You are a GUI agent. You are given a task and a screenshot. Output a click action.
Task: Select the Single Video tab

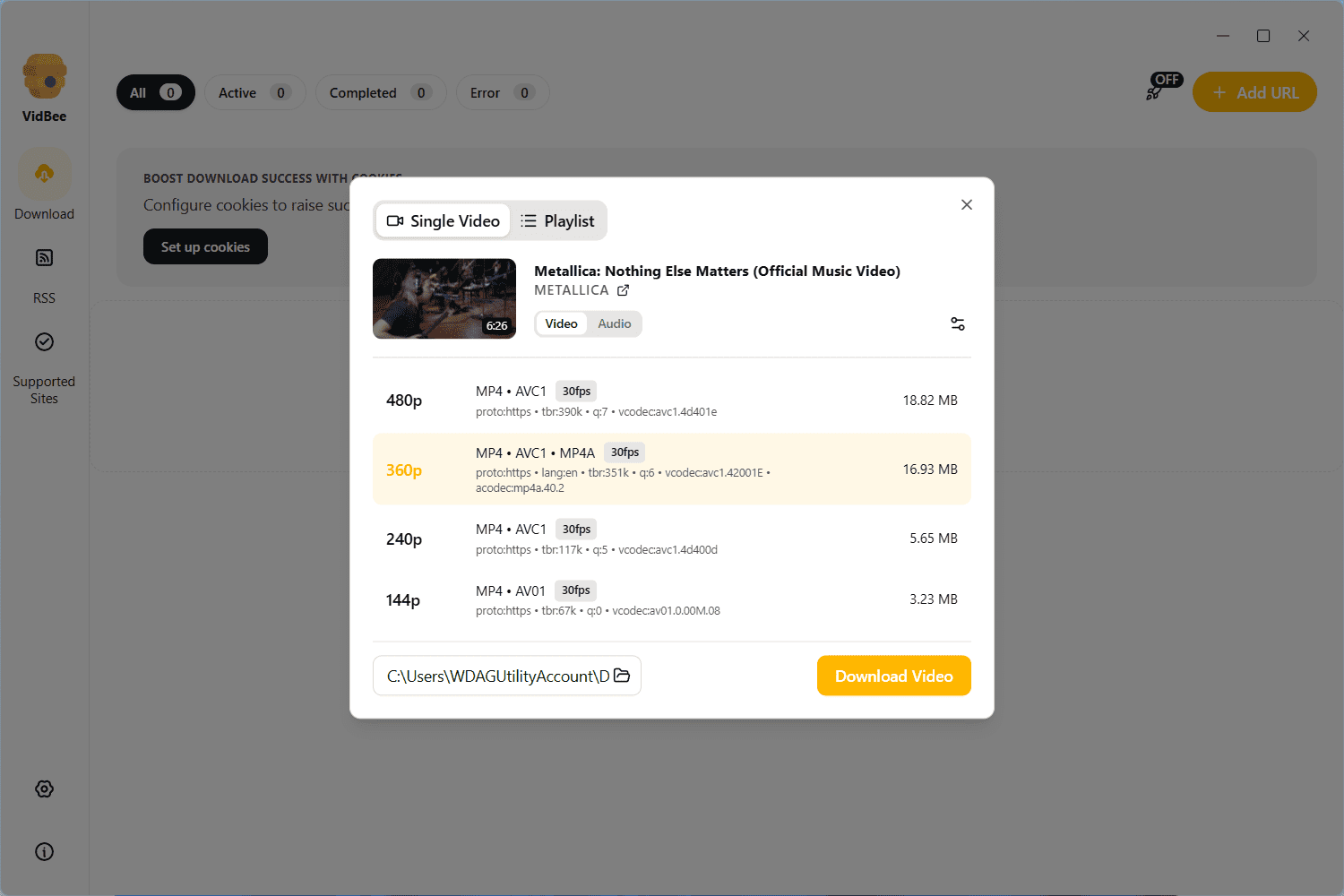[443, 221]
